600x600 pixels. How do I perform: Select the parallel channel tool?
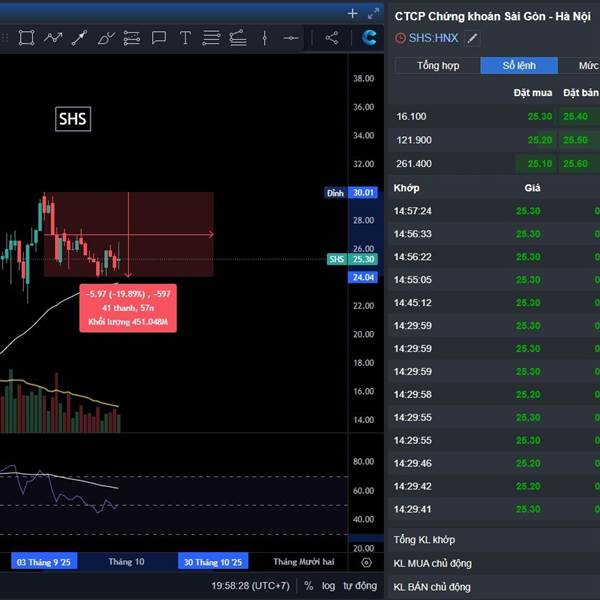(132, 38)
